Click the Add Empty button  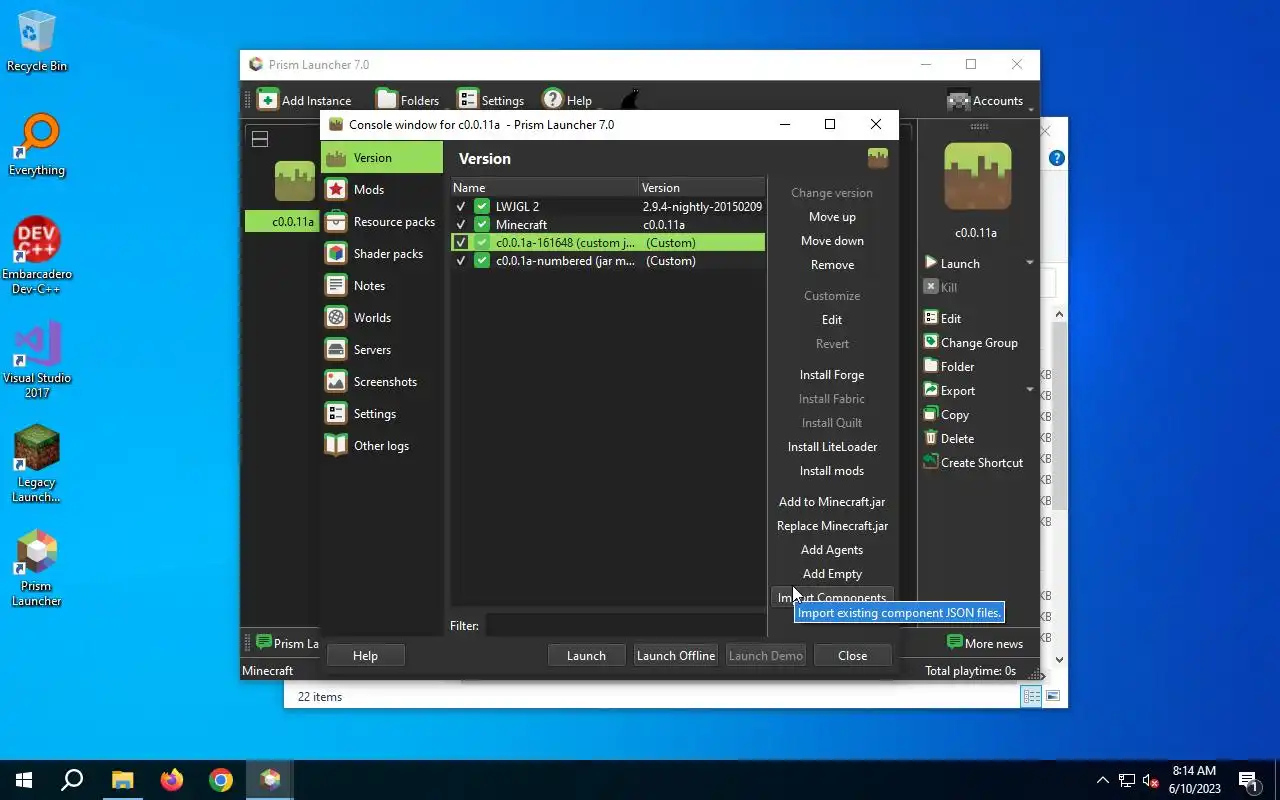tap(832, 574)
